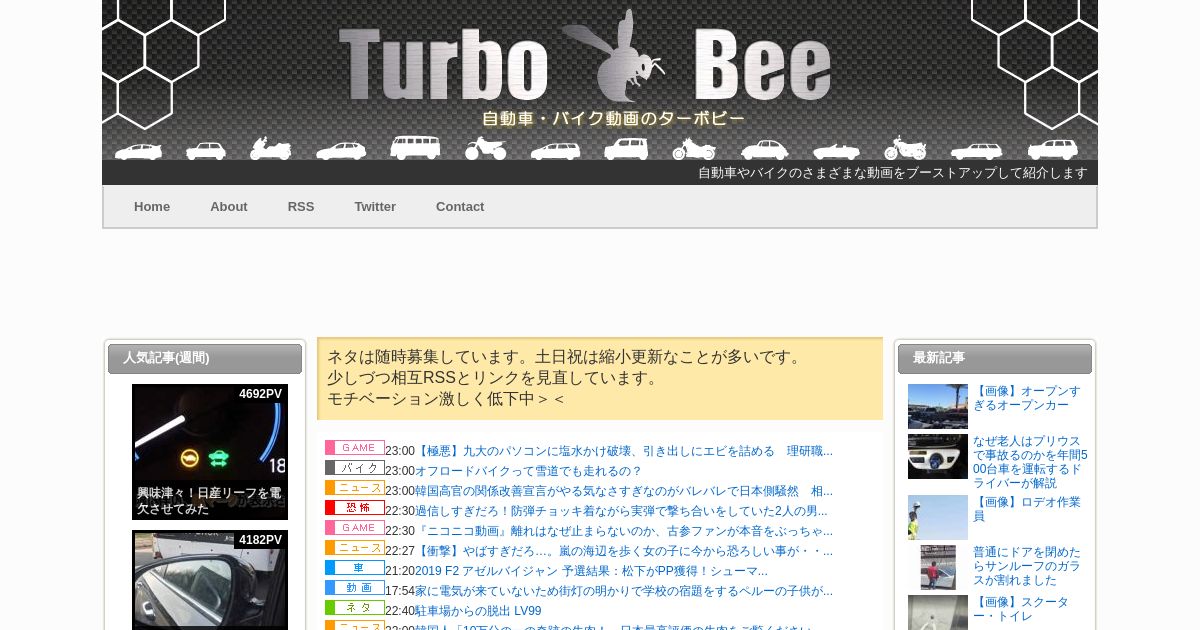This screenshot has height=630, width=1200.
Task: Open recent link 【画像】スクーター・トイレ
Action: coord(1021,609)
